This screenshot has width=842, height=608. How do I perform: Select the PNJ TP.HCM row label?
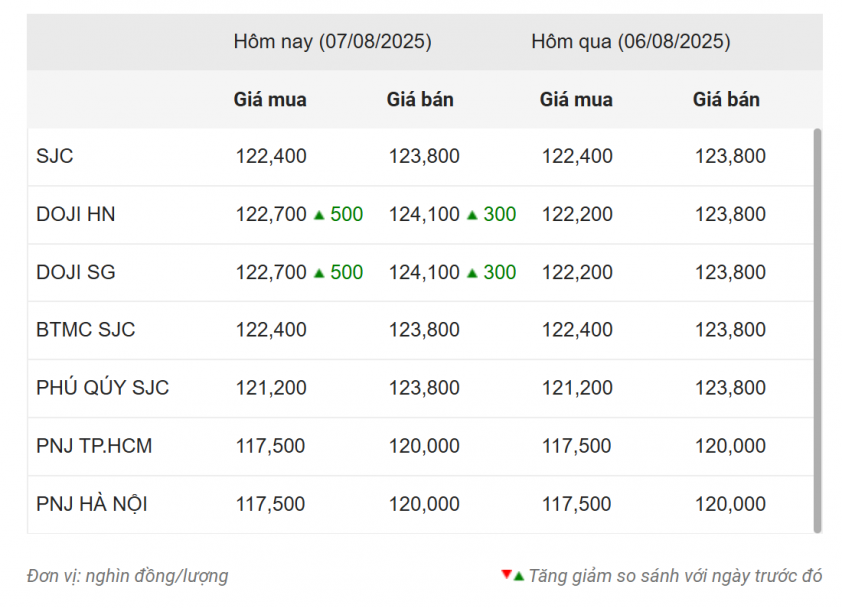(94, 446)
